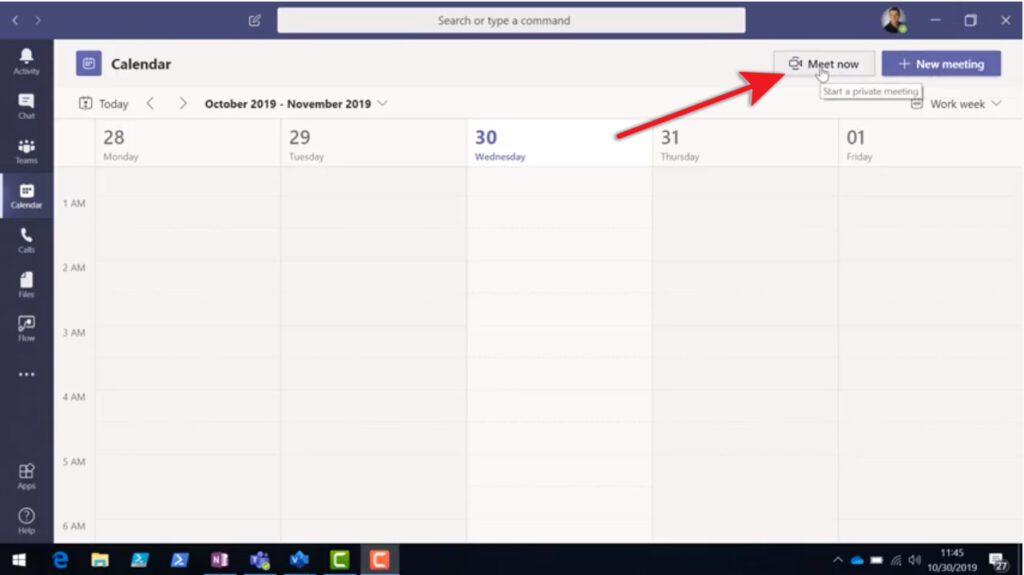Click the Calendar page title icon

tap(89, 64)
